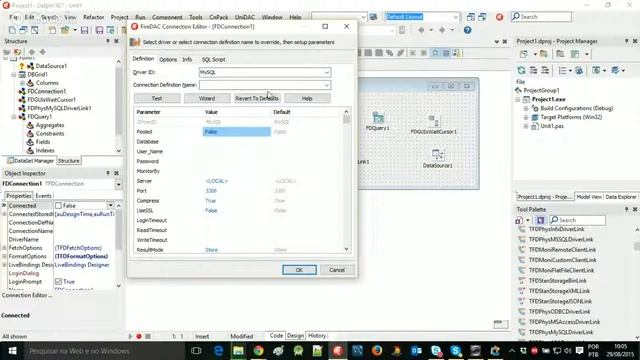Image resolution: width=640 pixels, height=360 pixels.
Task: Select DataSource1 in Structure tree
Action: tap(51, 66)
